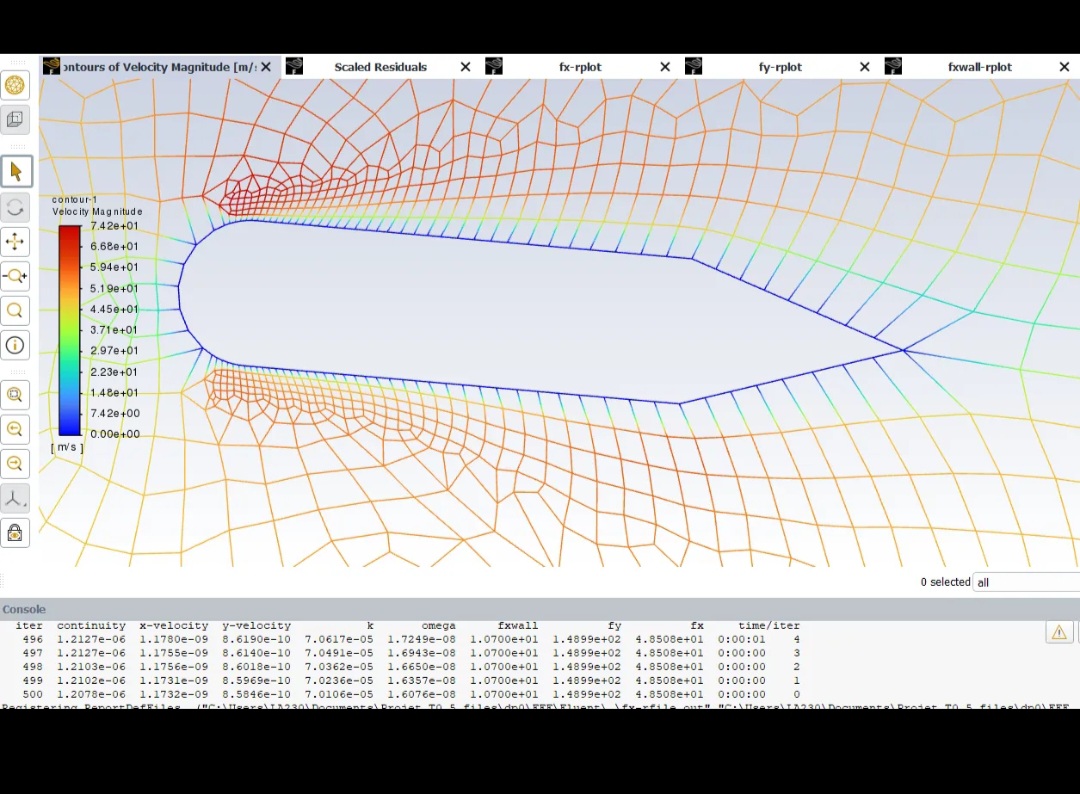Choose the rotate view tool
The height and width of the screenshot is (794, 1080).
(15, 208)
